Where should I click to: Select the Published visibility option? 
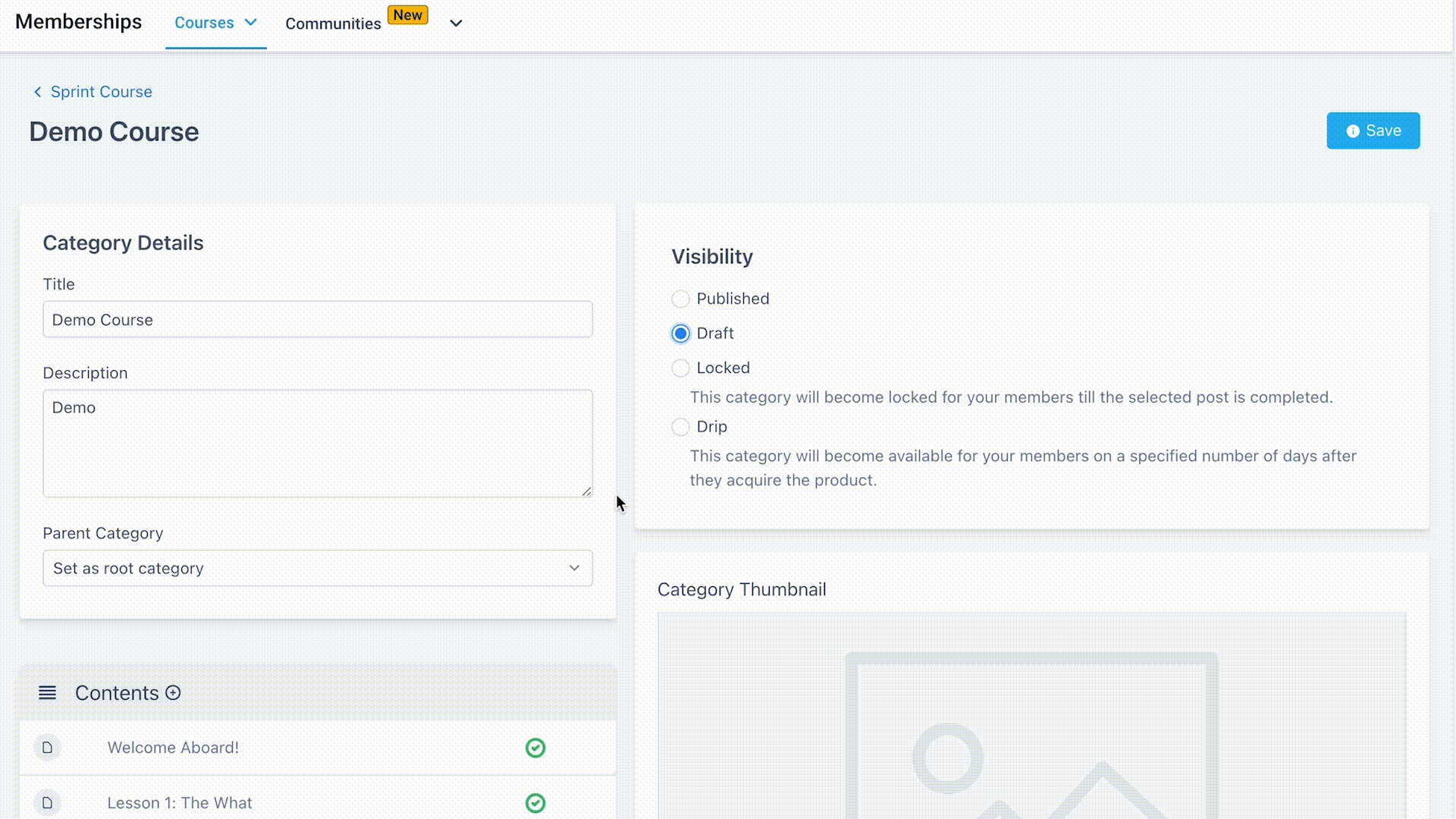[680, 299]
